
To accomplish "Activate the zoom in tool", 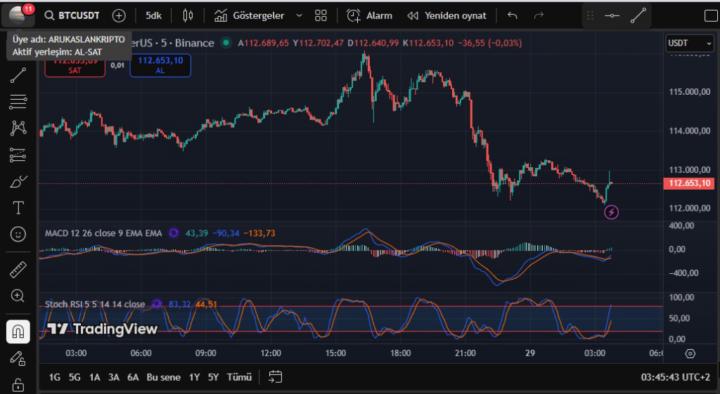I will pos(18,296).
